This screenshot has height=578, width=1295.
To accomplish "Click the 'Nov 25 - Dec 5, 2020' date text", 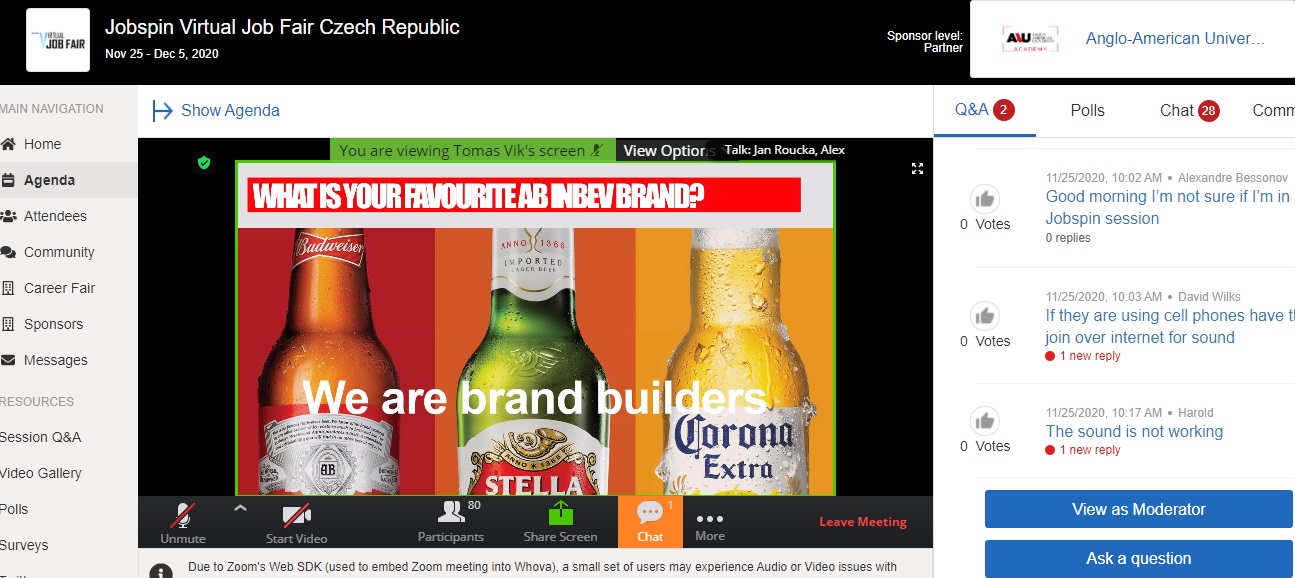I will [x=161, y=54].
